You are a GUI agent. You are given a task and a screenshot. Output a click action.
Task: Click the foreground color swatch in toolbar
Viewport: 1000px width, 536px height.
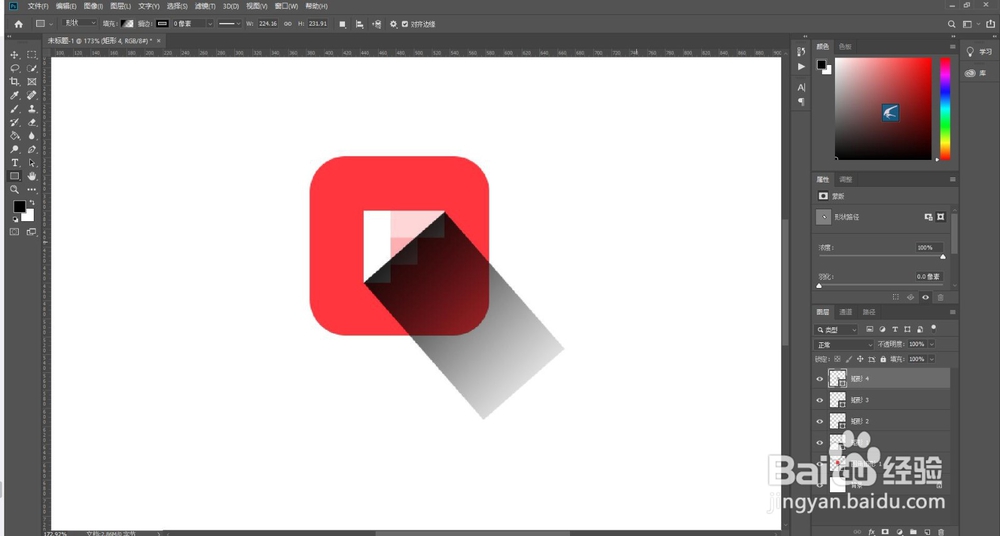click(x=19, y=207)
